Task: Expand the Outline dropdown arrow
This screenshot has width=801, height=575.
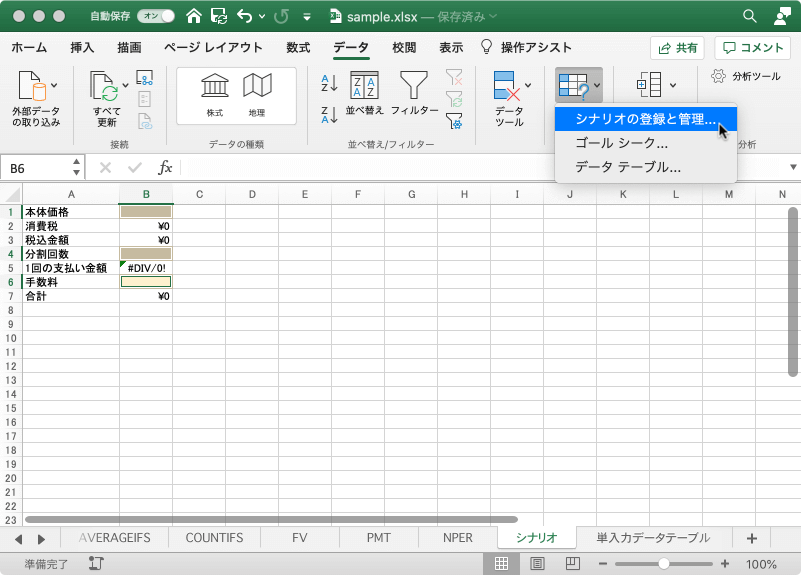Action: pyautogui.click(x=673, y=85)
